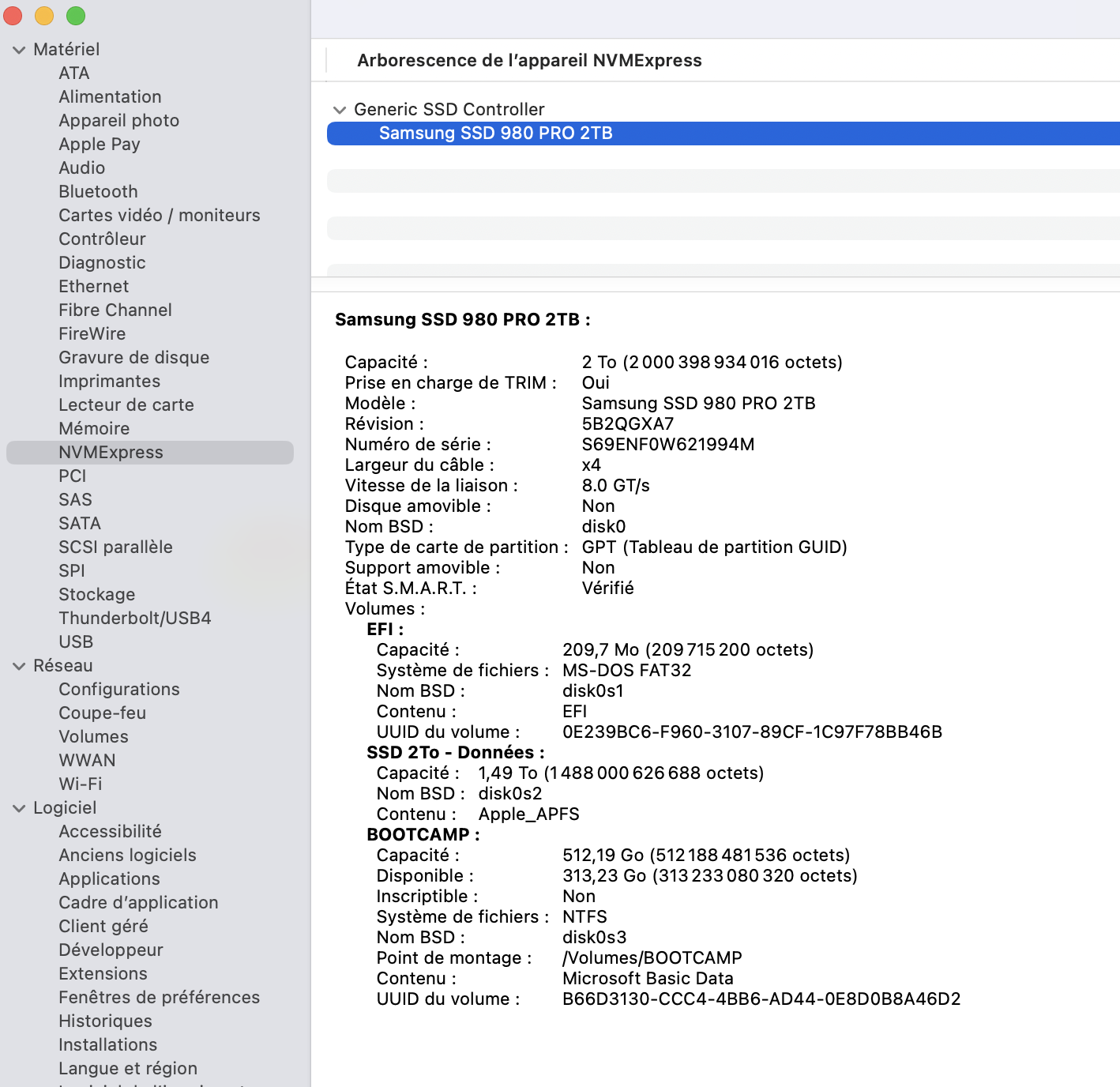Show the Extensions list

click(x=103, y=973)
